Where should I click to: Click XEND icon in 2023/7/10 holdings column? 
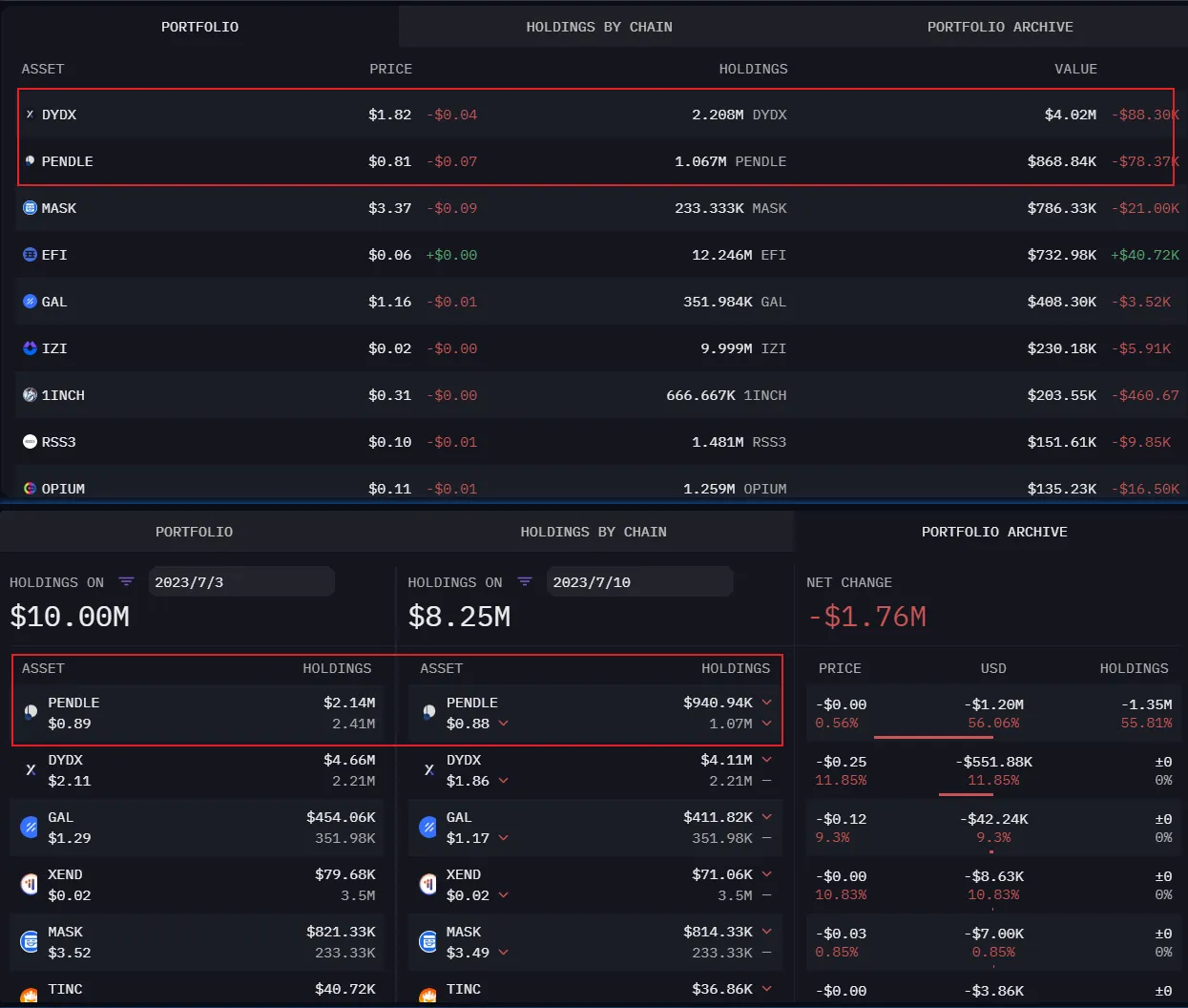tap(428, 884)
